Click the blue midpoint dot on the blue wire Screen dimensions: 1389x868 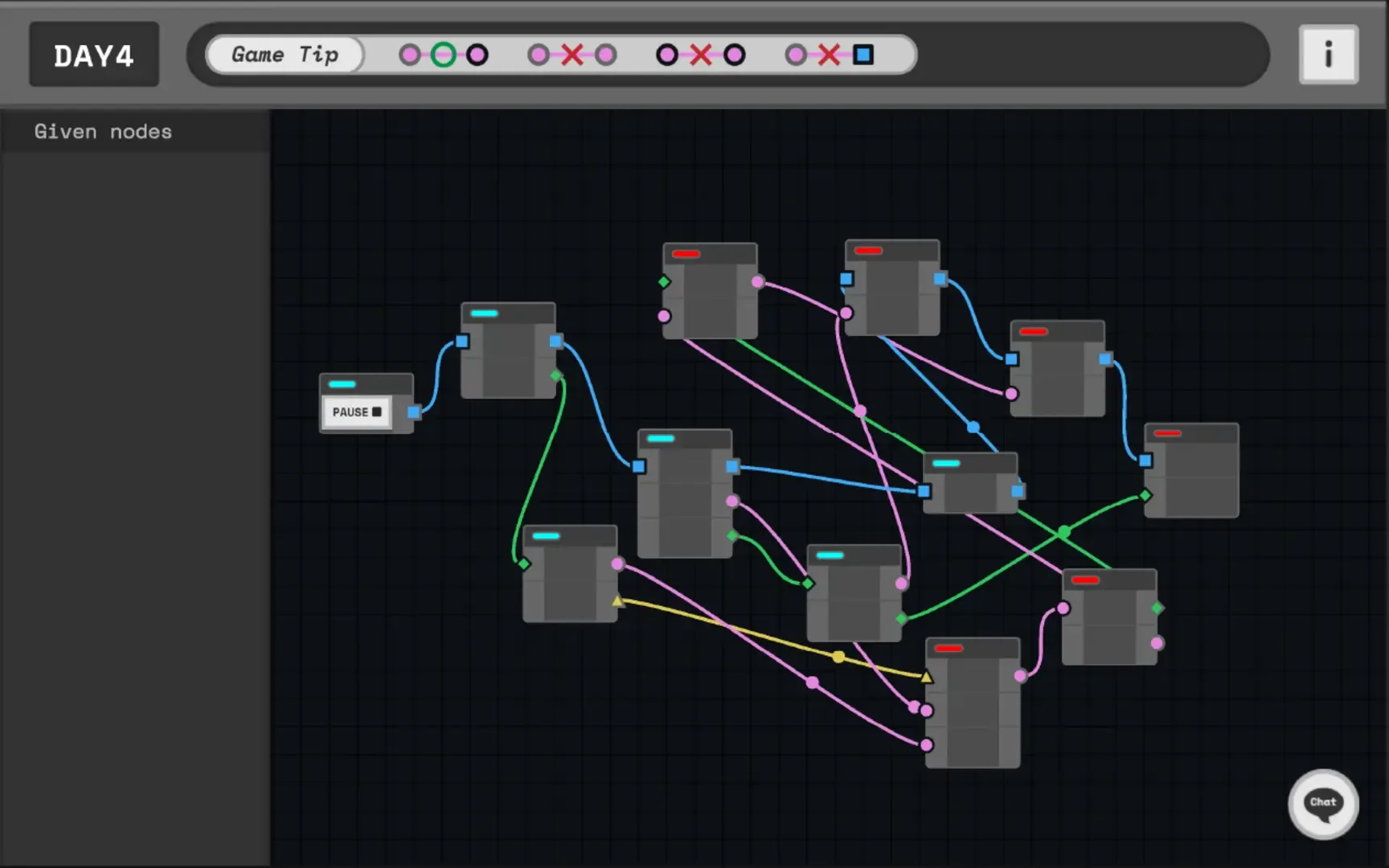(x=973, y=427)
